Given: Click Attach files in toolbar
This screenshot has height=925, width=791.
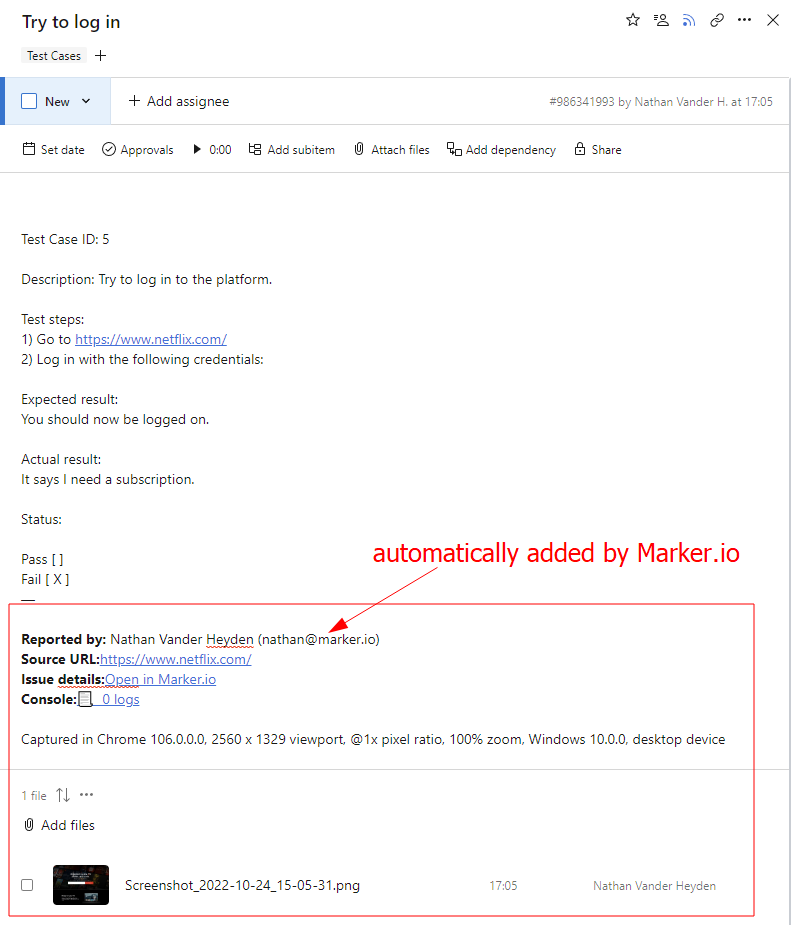Looking at the screenshot, I should (x=392, y=150).
